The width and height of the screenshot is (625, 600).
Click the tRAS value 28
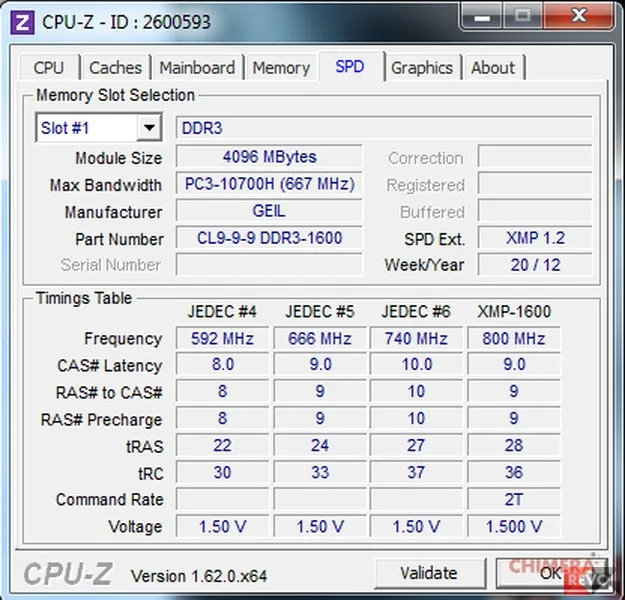[514, 445]
